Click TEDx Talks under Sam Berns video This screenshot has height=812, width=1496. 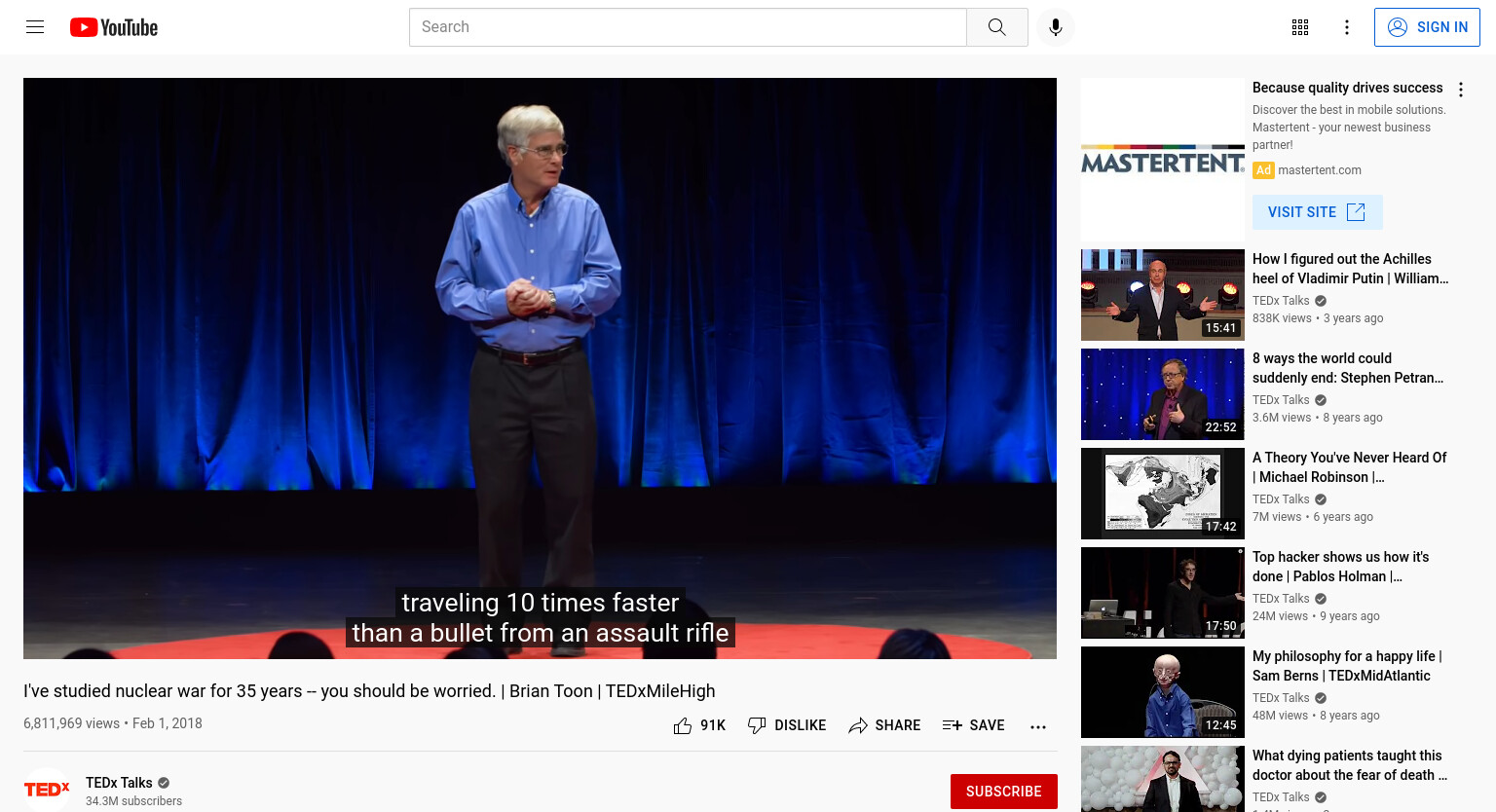click(x=1281, y=698)
